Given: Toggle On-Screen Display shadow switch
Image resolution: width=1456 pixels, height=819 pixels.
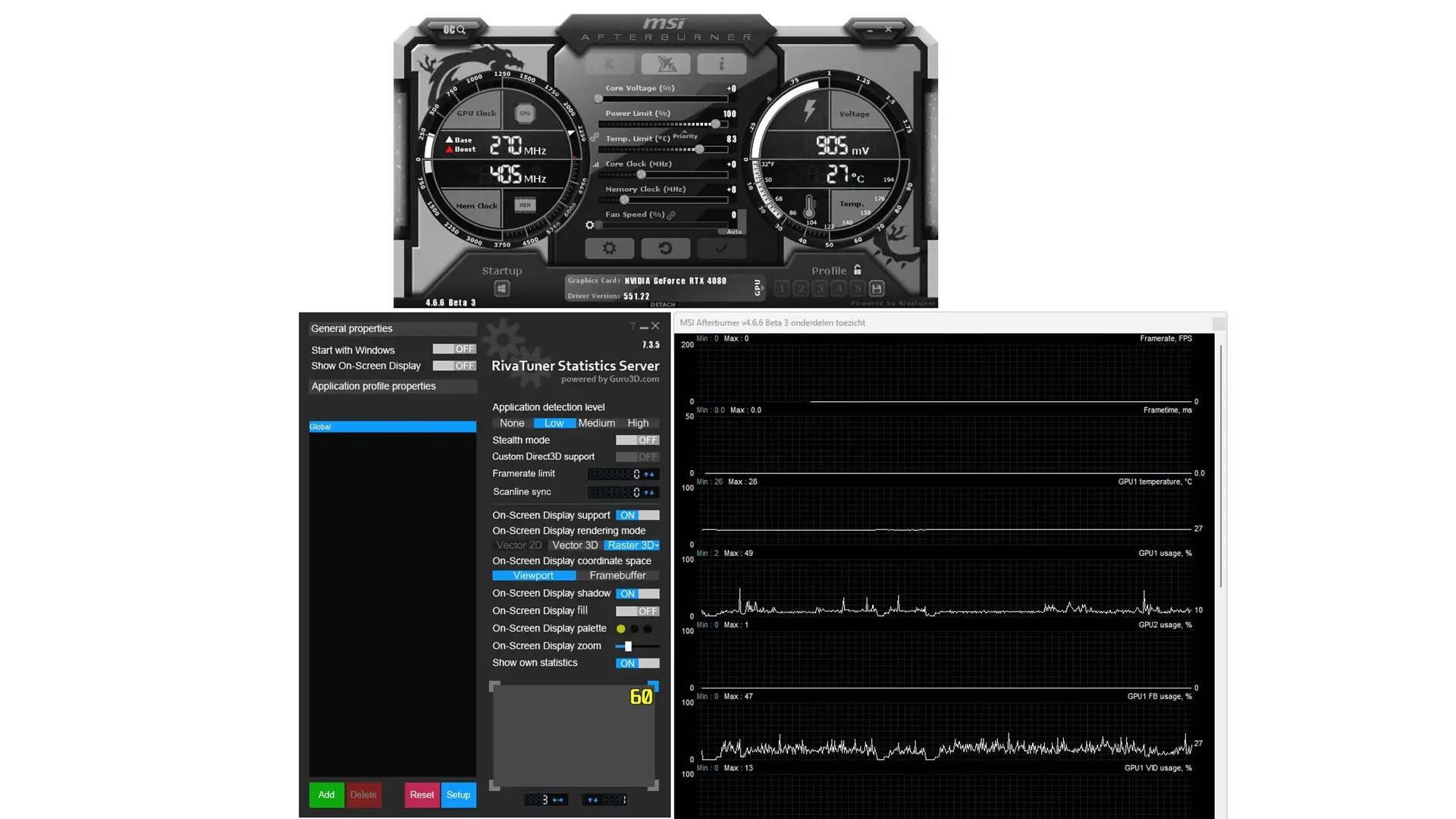Looking at the screenshot, I should click(x=638, y=594).
